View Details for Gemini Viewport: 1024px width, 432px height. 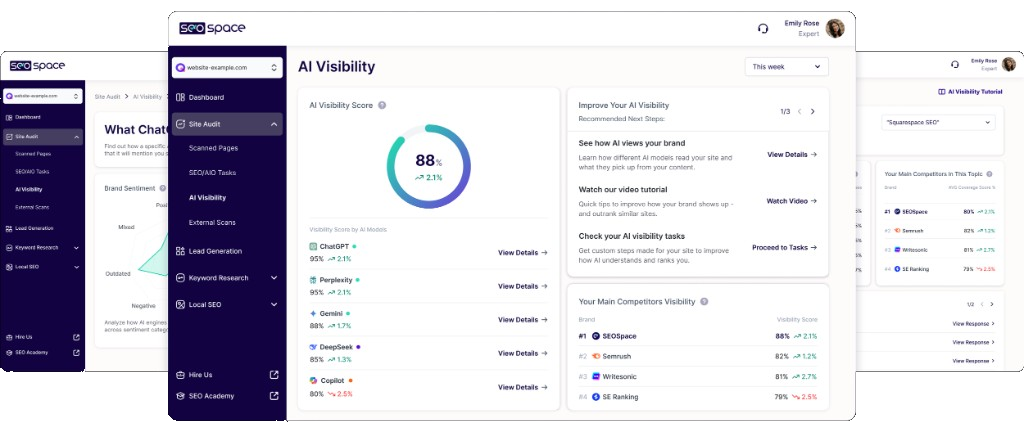pos(522,320)
